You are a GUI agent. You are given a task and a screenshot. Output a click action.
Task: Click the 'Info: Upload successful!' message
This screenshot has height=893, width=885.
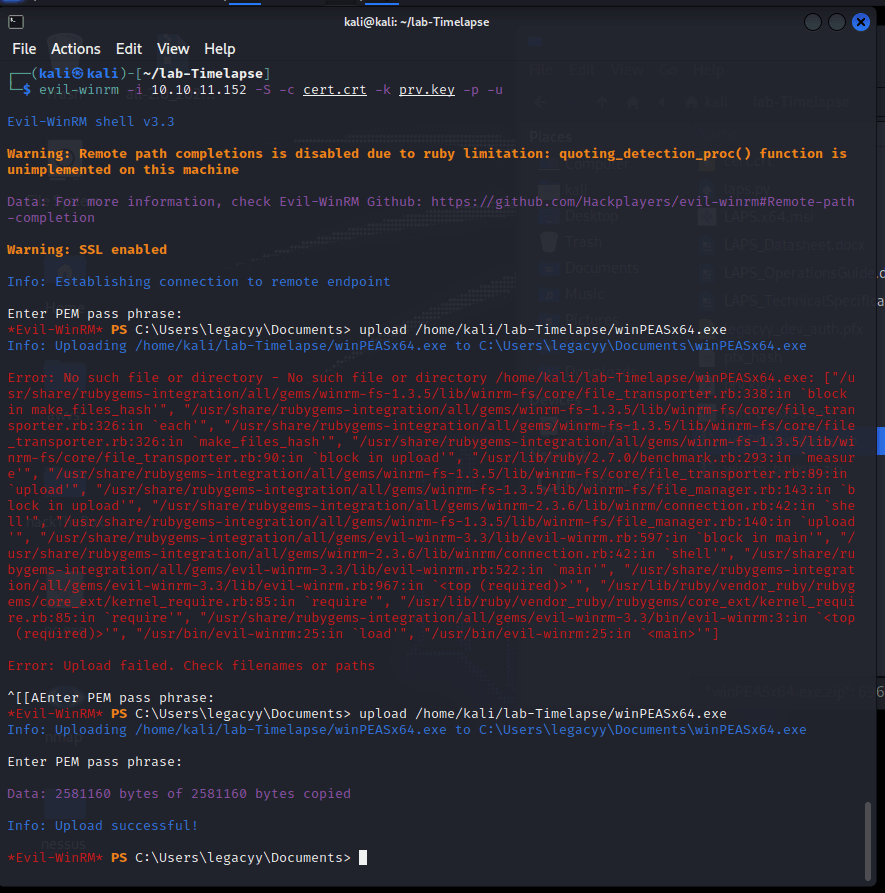(x=103, y=826)
